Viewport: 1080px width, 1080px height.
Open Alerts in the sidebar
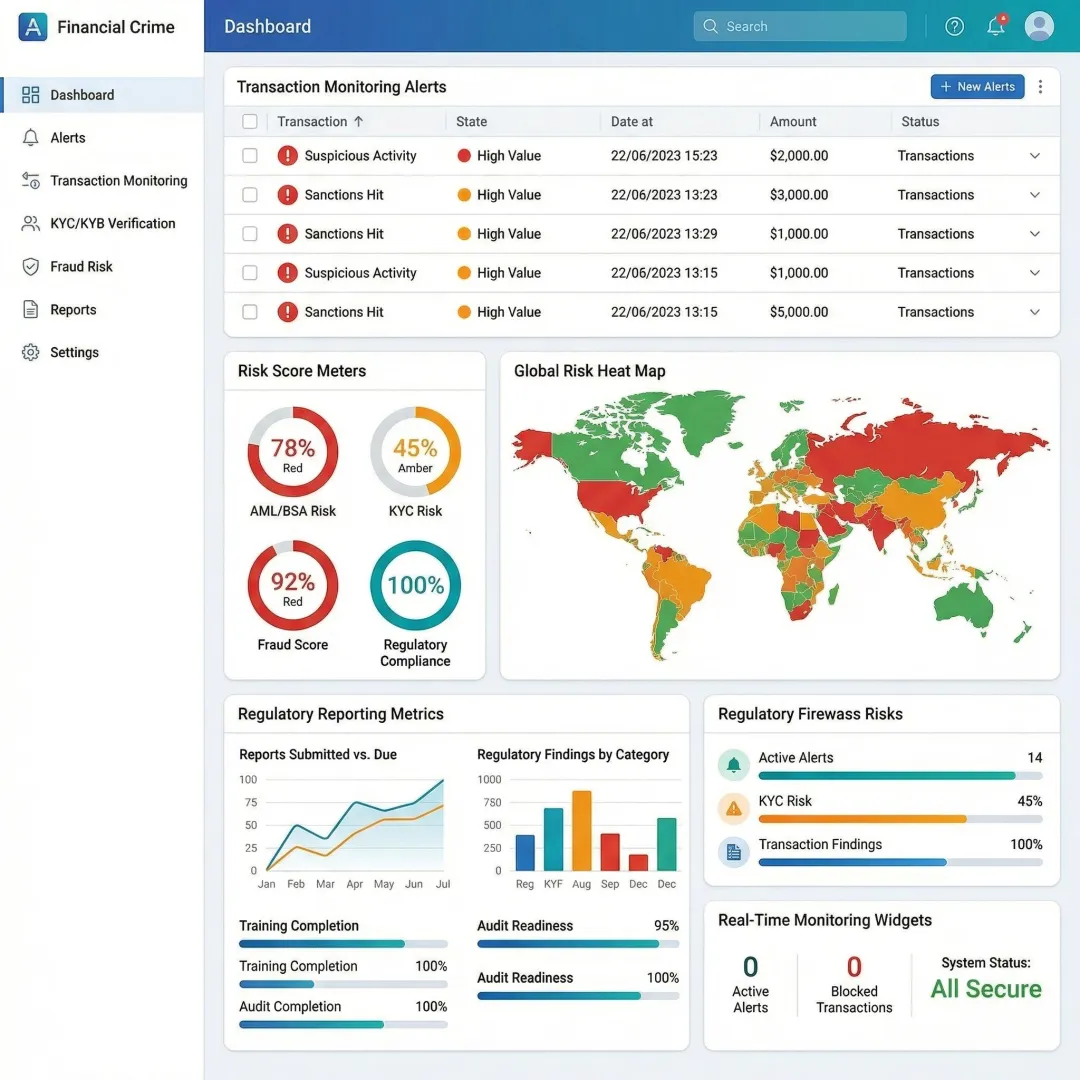tap(102, 138)
